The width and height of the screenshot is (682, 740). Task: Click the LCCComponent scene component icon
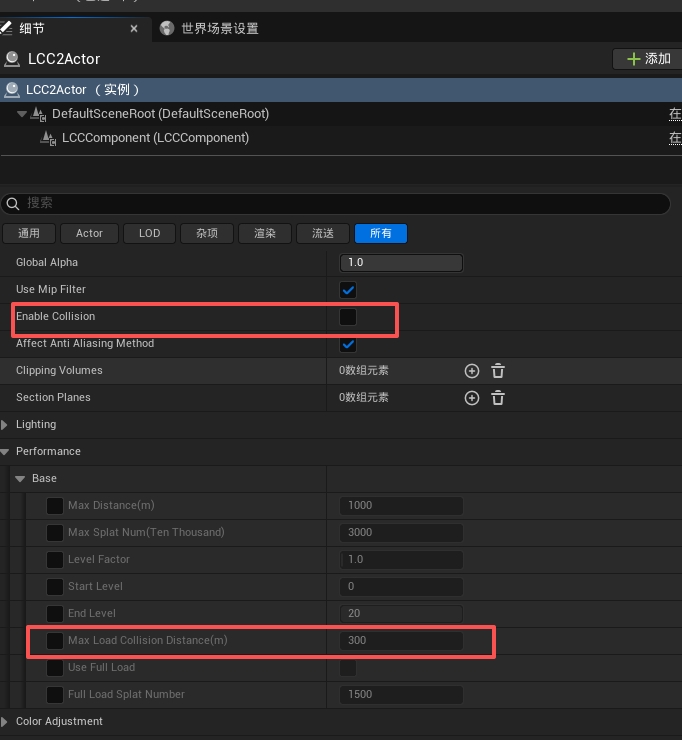pos(48,138)
